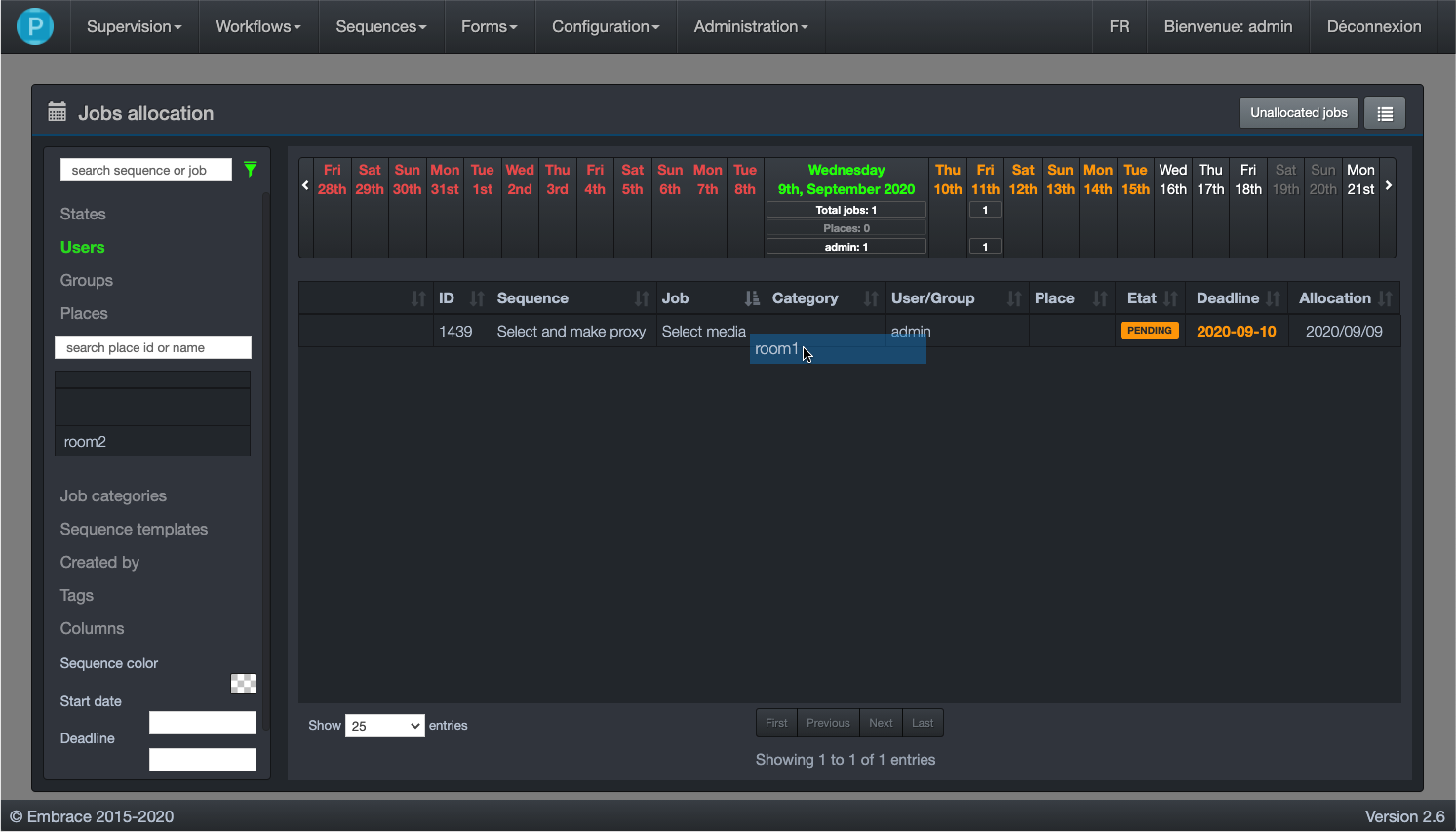
Task: Open the Supervision menu
Action: pyautogui.click(x=135, y=26)
